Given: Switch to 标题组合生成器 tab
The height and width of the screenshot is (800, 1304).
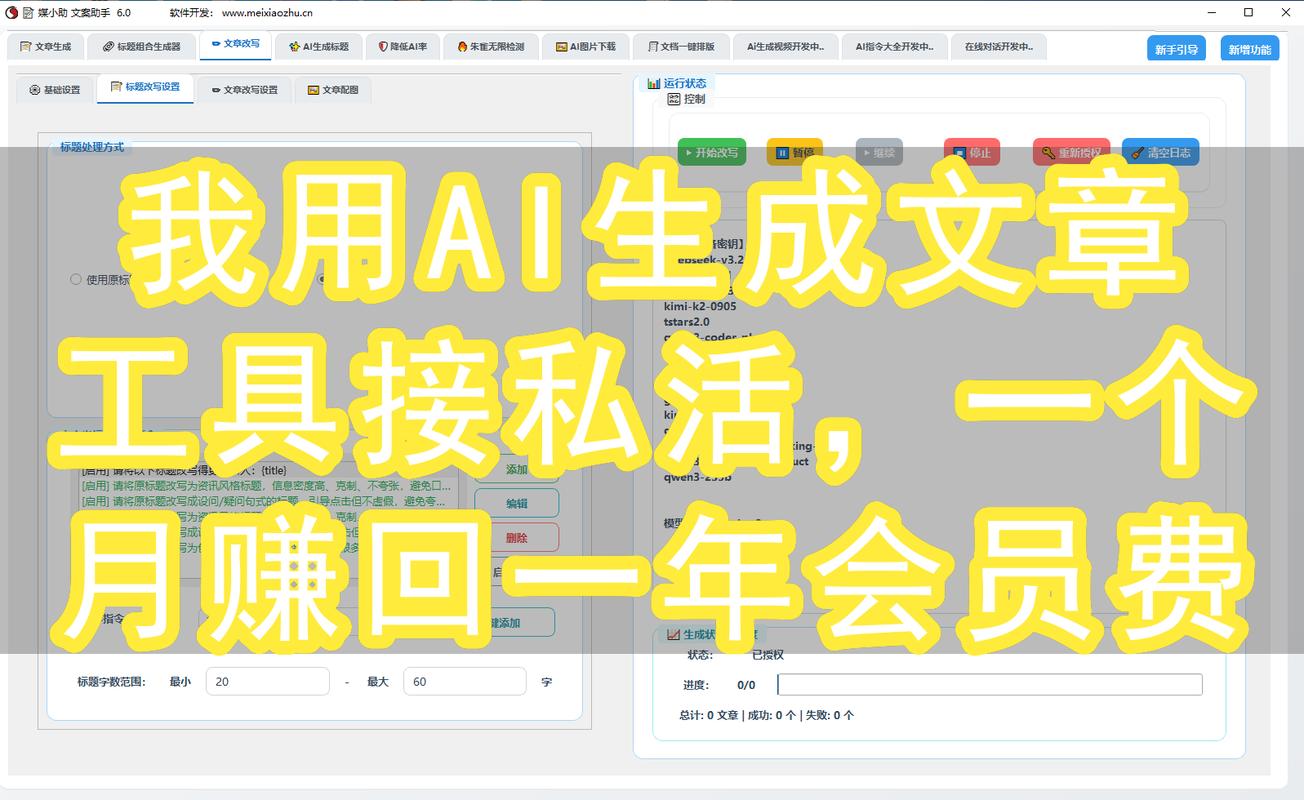Looking at the screenshot, I should pyautogui.click(x=141, y=46).
